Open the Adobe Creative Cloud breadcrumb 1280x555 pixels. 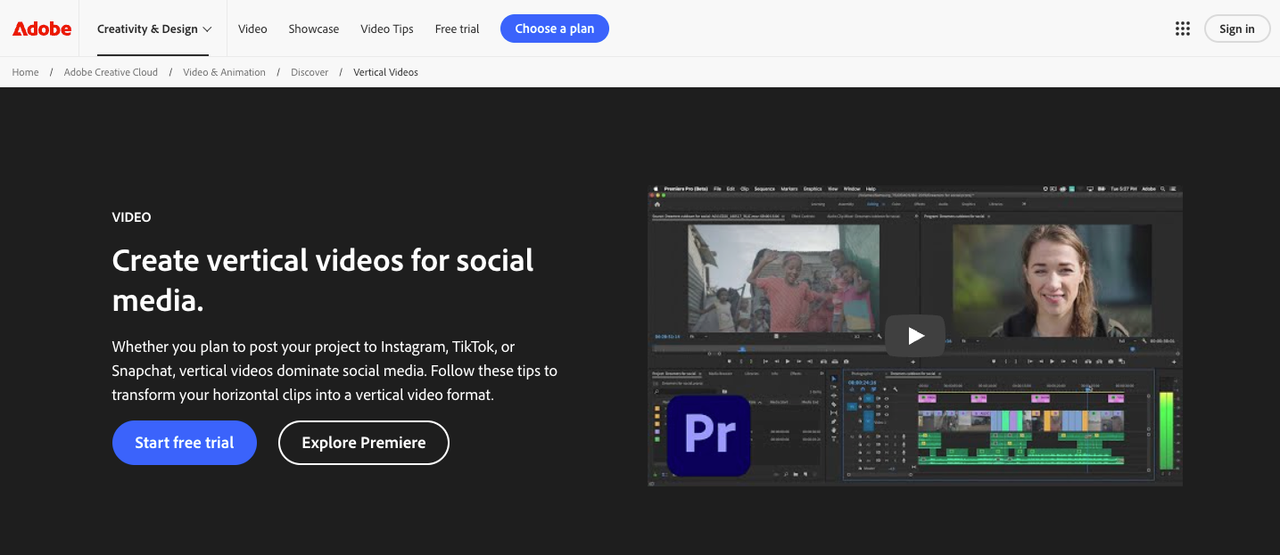point(111,72)
